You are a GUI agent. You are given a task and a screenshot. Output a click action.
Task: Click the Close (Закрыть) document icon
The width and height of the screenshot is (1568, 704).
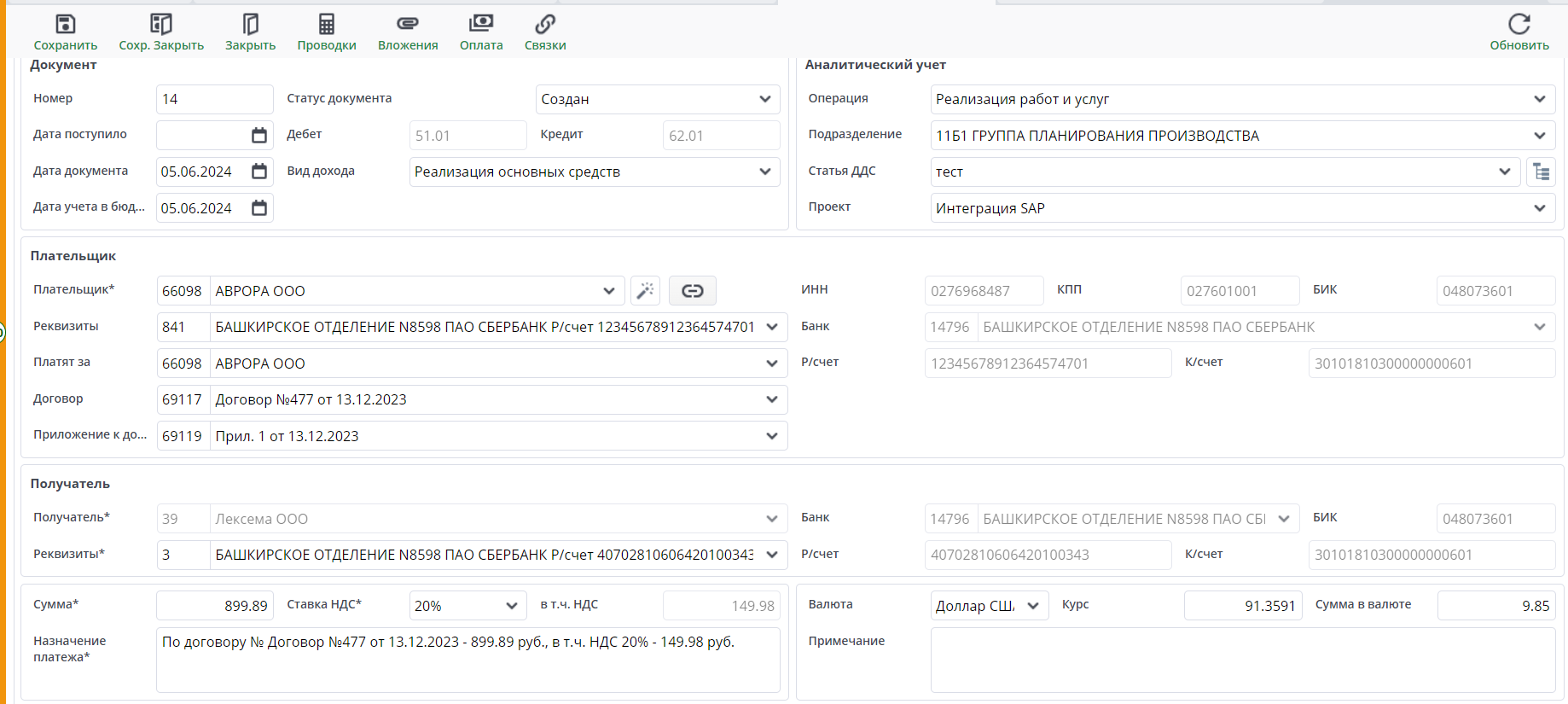tap(250, 25)
